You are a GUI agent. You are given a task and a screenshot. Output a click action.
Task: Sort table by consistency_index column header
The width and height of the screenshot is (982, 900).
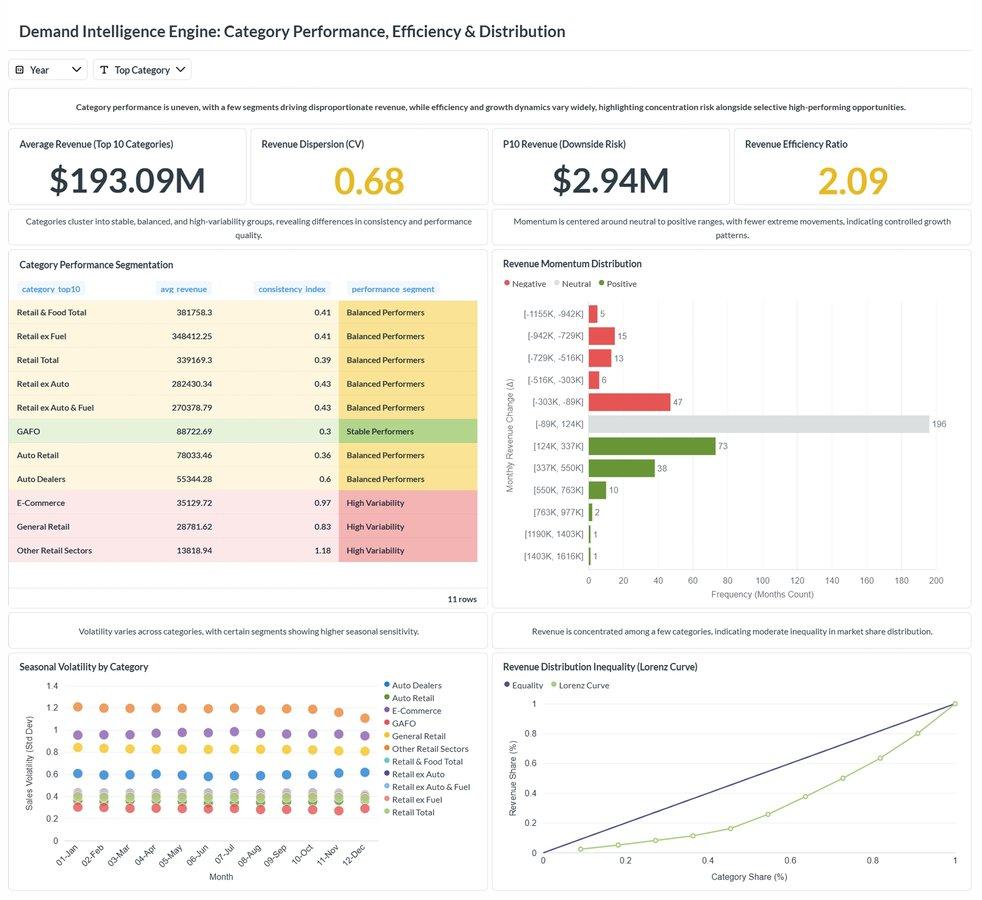click(292, 289)
